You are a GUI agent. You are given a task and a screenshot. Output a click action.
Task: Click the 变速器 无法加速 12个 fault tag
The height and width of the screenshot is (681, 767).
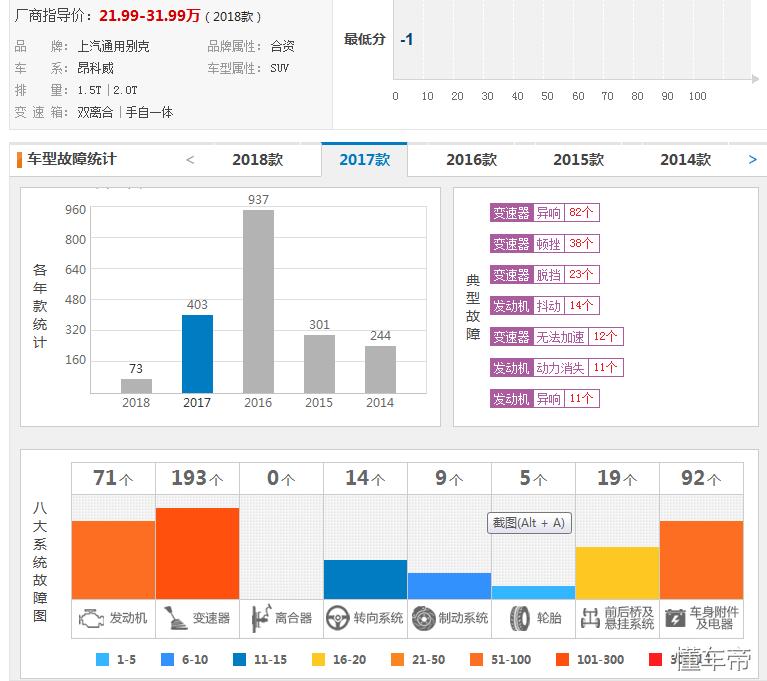pos(557,337)
